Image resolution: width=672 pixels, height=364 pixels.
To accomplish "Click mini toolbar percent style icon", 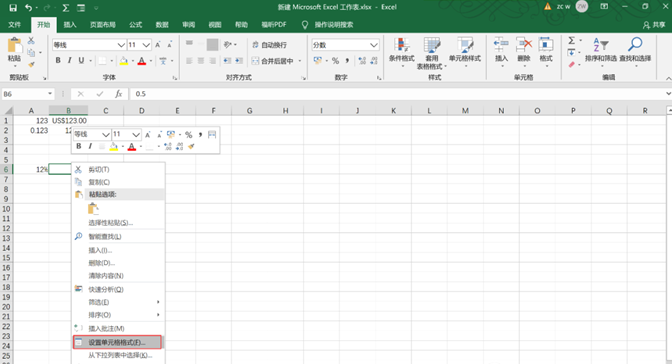I will [x=188, y=135].
